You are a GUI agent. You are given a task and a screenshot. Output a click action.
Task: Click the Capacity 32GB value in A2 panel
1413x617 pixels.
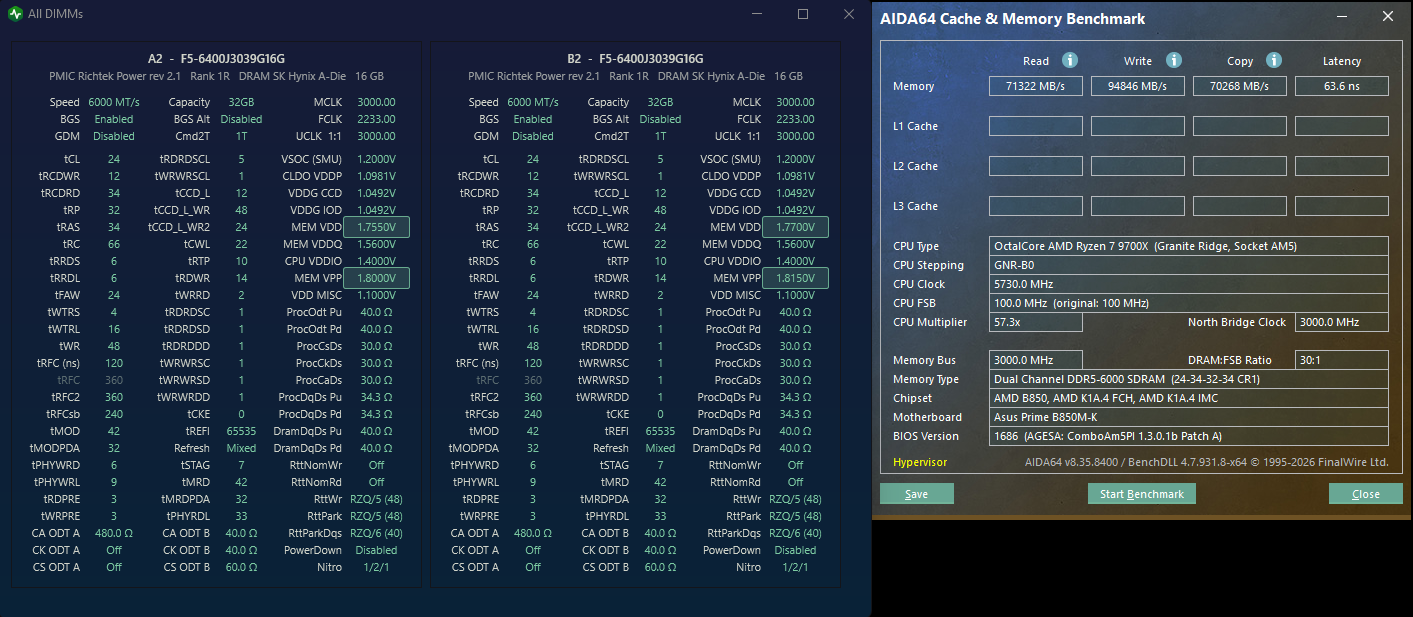pyautogui.click(x=241, y=102)
